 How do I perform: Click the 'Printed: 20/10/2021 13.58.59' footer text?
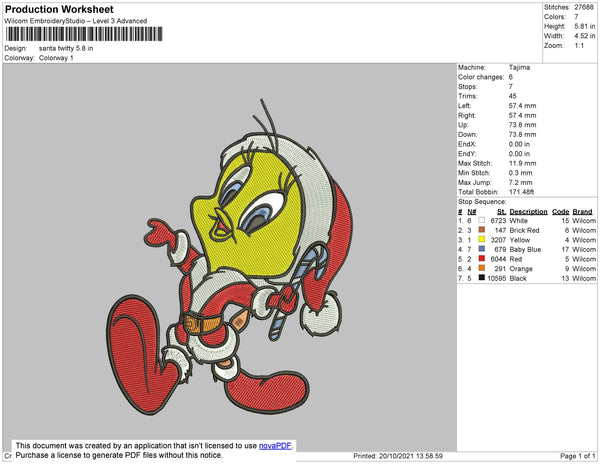pyautogui.click(x=398, y=456)
